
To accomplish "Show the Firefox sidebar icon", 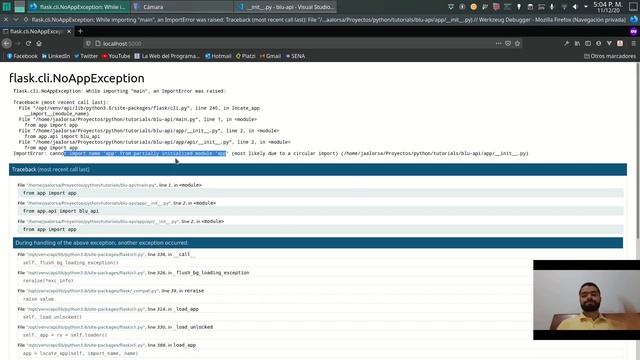I will (588, 43).
